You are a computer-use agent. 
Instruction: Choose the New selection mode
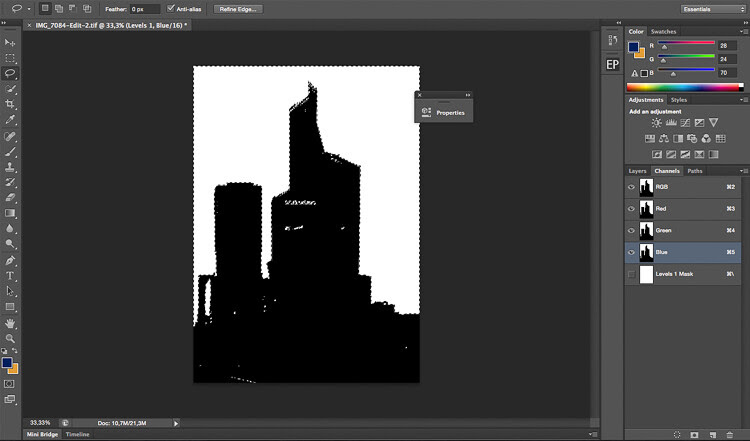[x=44, y=9]
